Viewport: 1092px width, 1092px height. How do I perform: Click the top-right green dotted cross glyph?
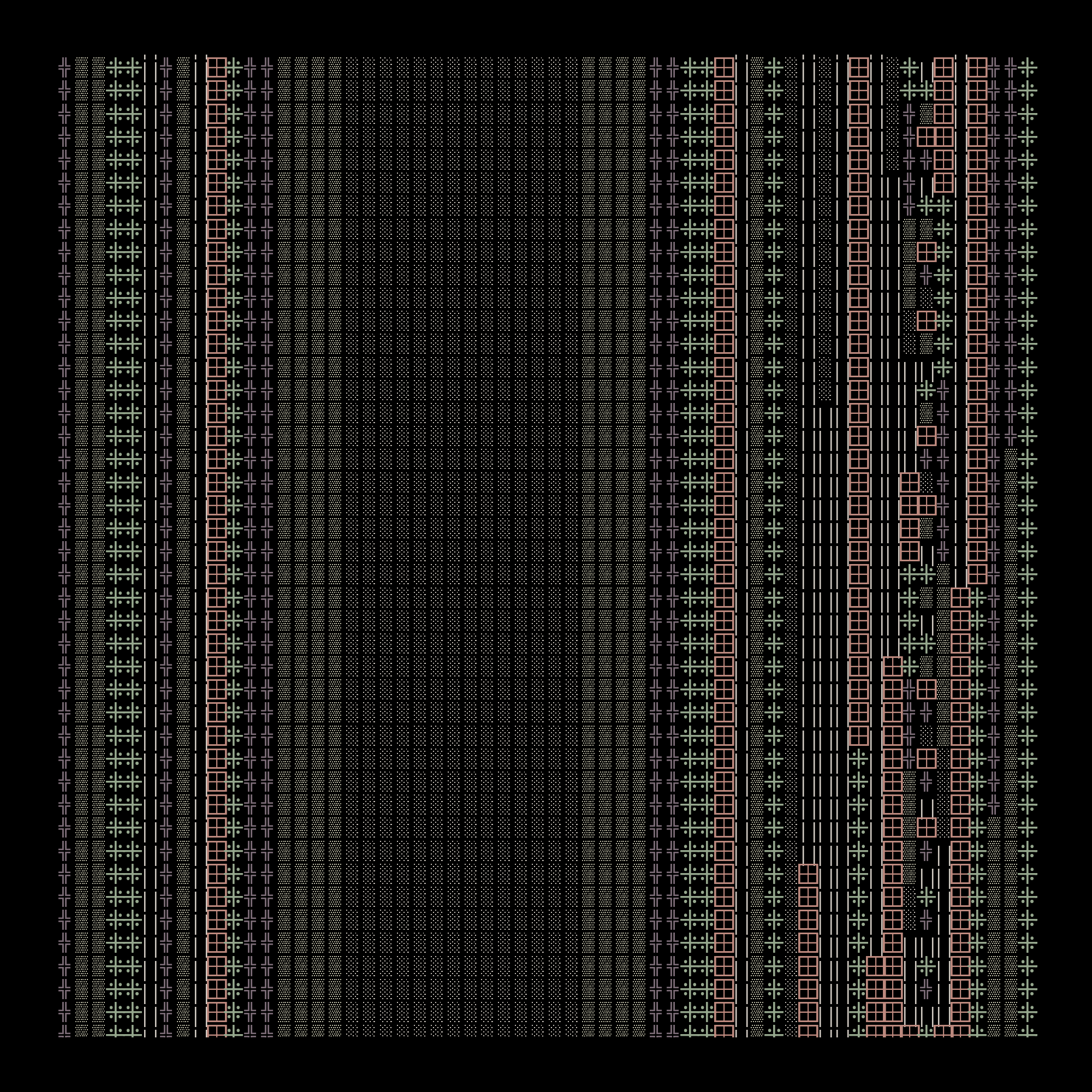1027,67
